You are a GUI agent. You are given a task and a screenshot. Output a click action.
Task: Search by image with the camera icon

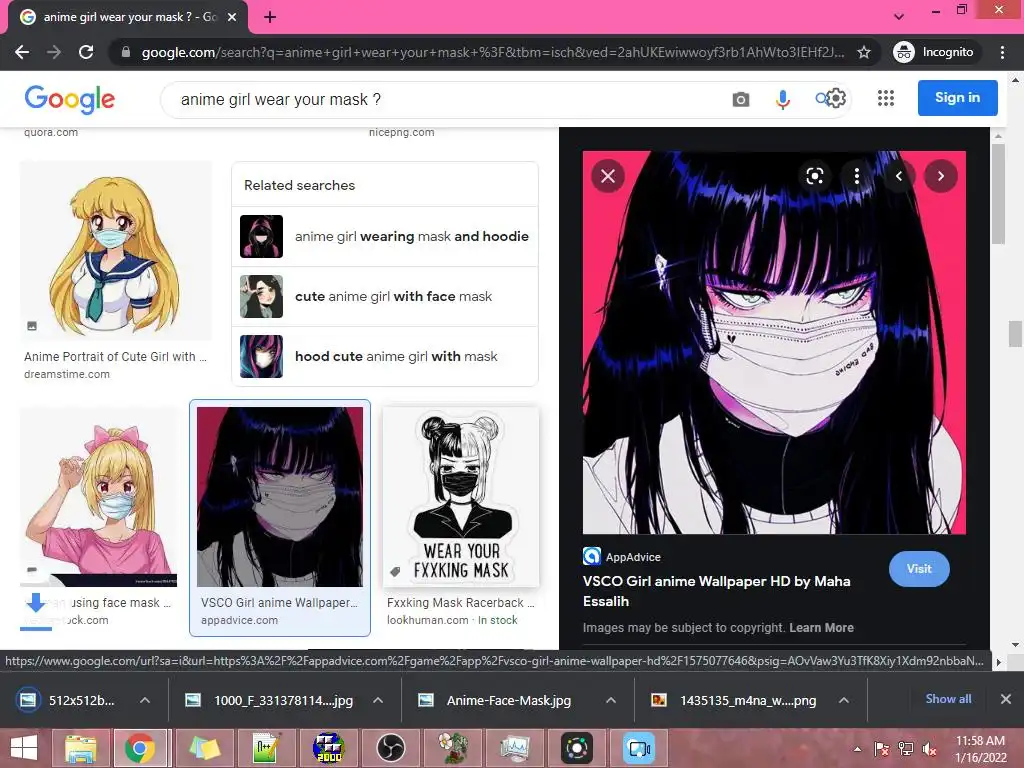pos(741,99)
